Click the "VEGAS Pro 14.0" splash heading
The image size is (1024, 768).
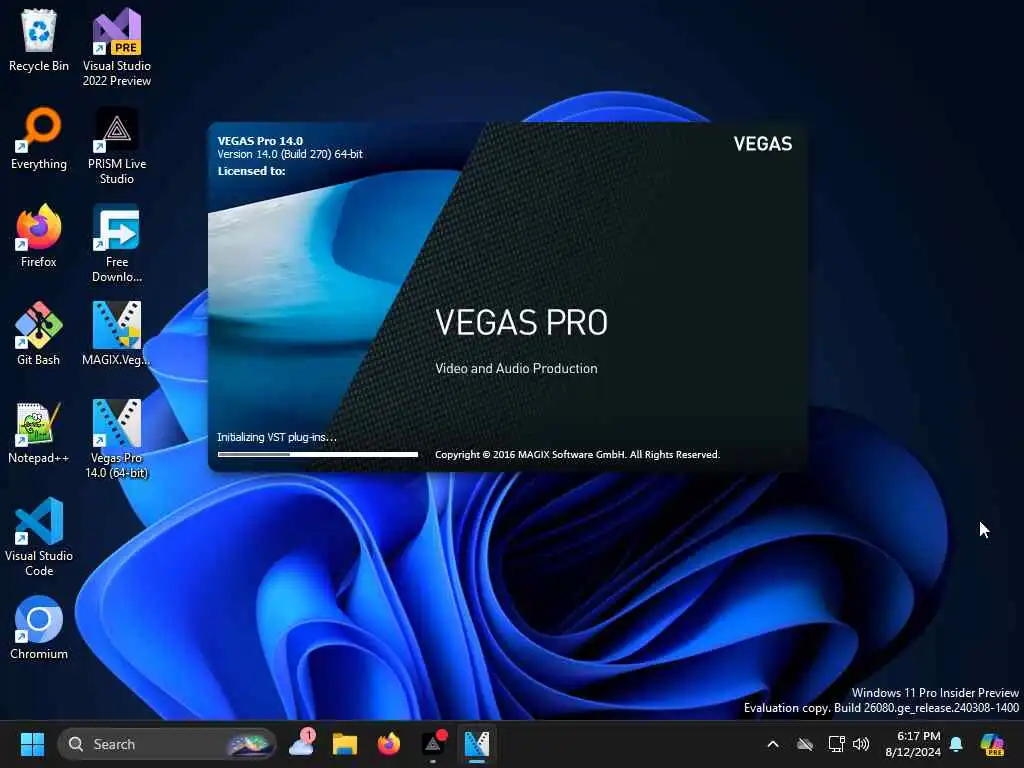click(x=260, y=140)
